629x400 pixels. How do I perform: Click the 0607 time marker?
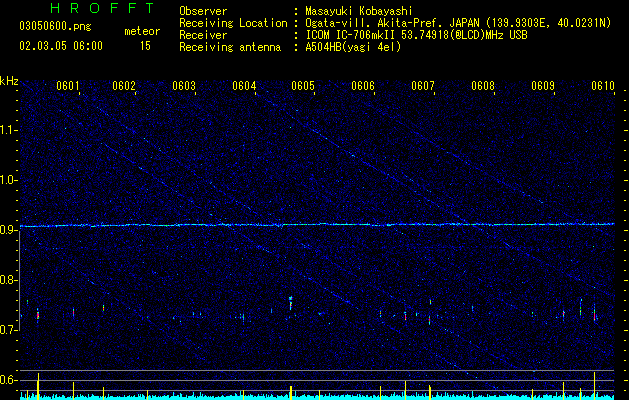pyautogui.click(x=423, y=86)
